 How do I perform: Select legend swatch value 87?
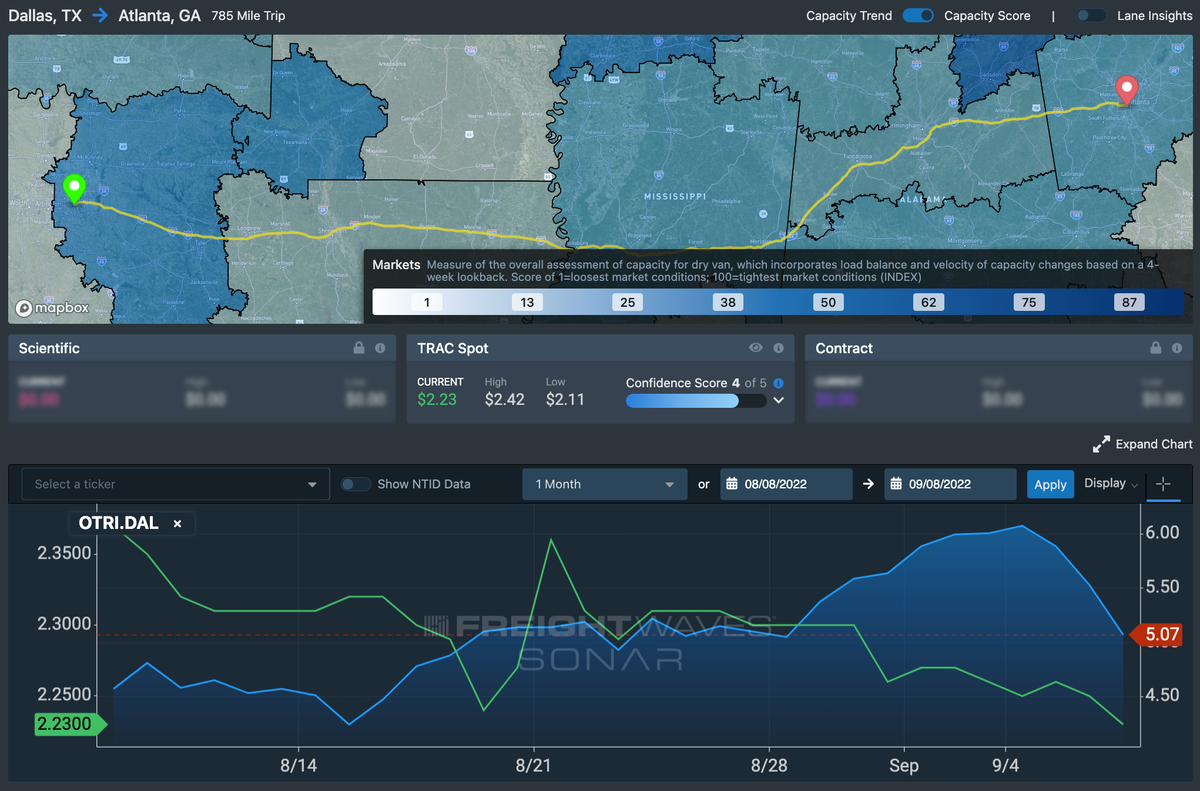[x=1129, y=302]
